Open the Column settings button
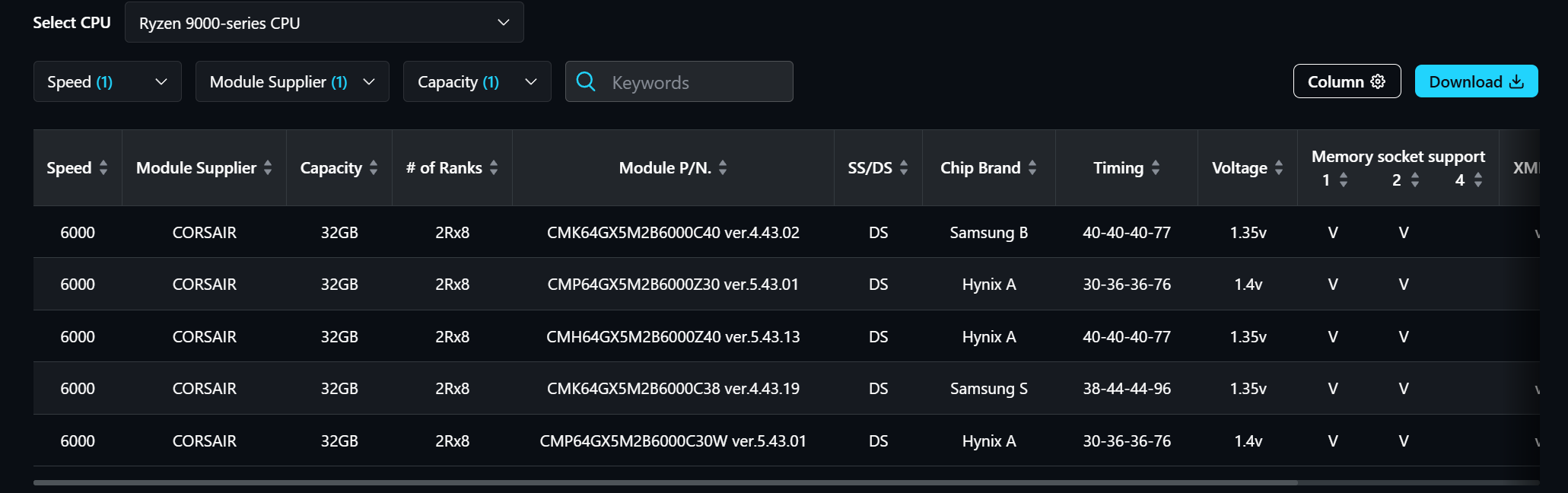The width and height of the screenshot is (1568, 493). point(1347,81)
